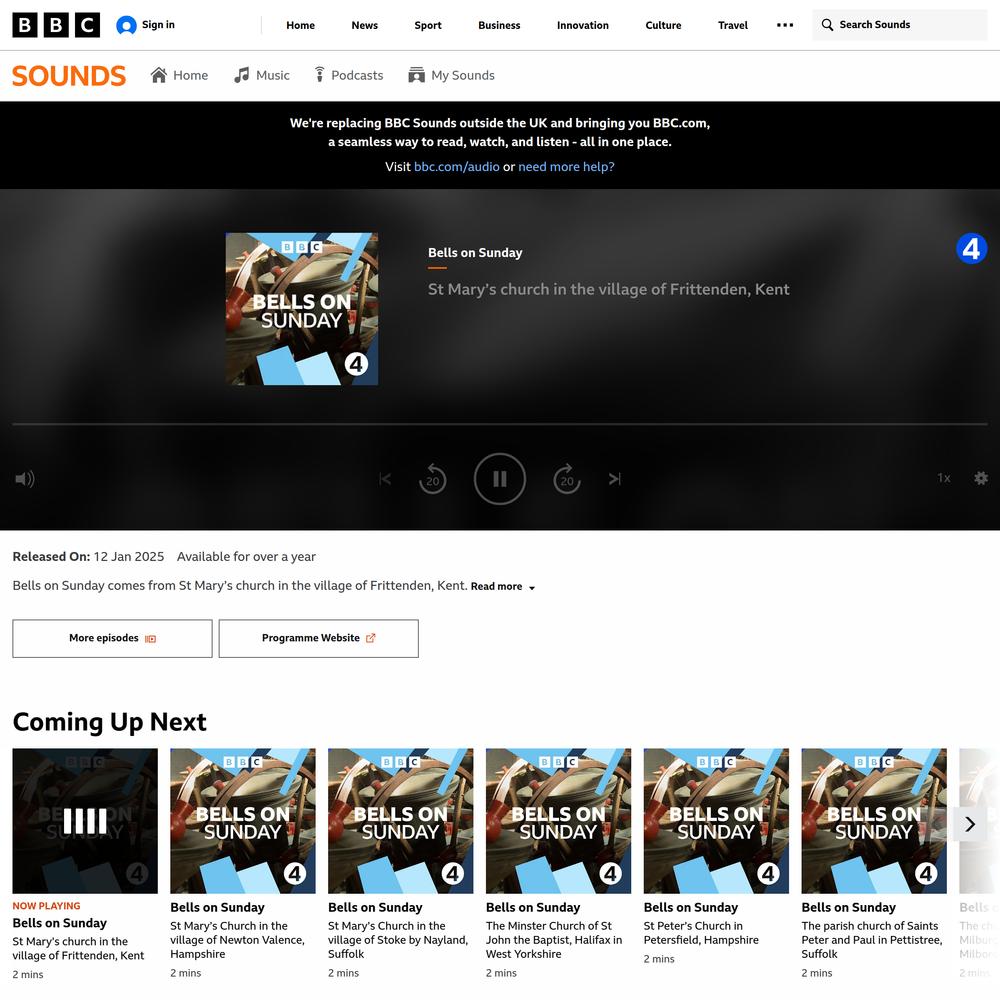This screenshot has height=1000, width=1000.
Task: Click the Radio 4 station badge
Action: (x=971, y=249)
